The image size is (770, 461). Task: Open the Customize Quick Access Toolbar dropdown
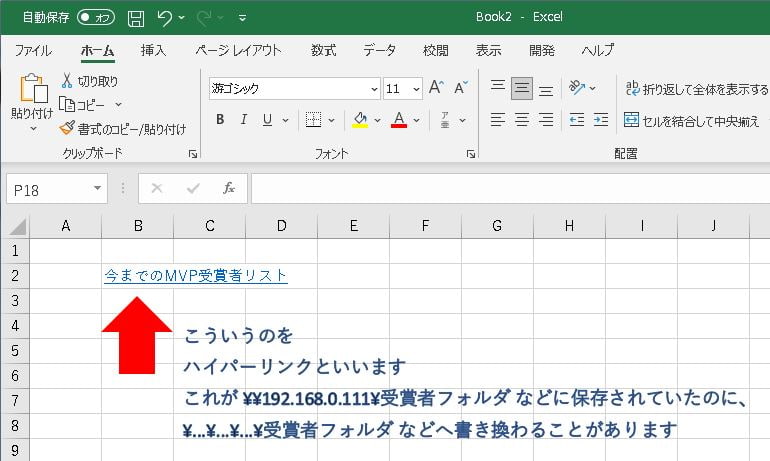point(242,18)
